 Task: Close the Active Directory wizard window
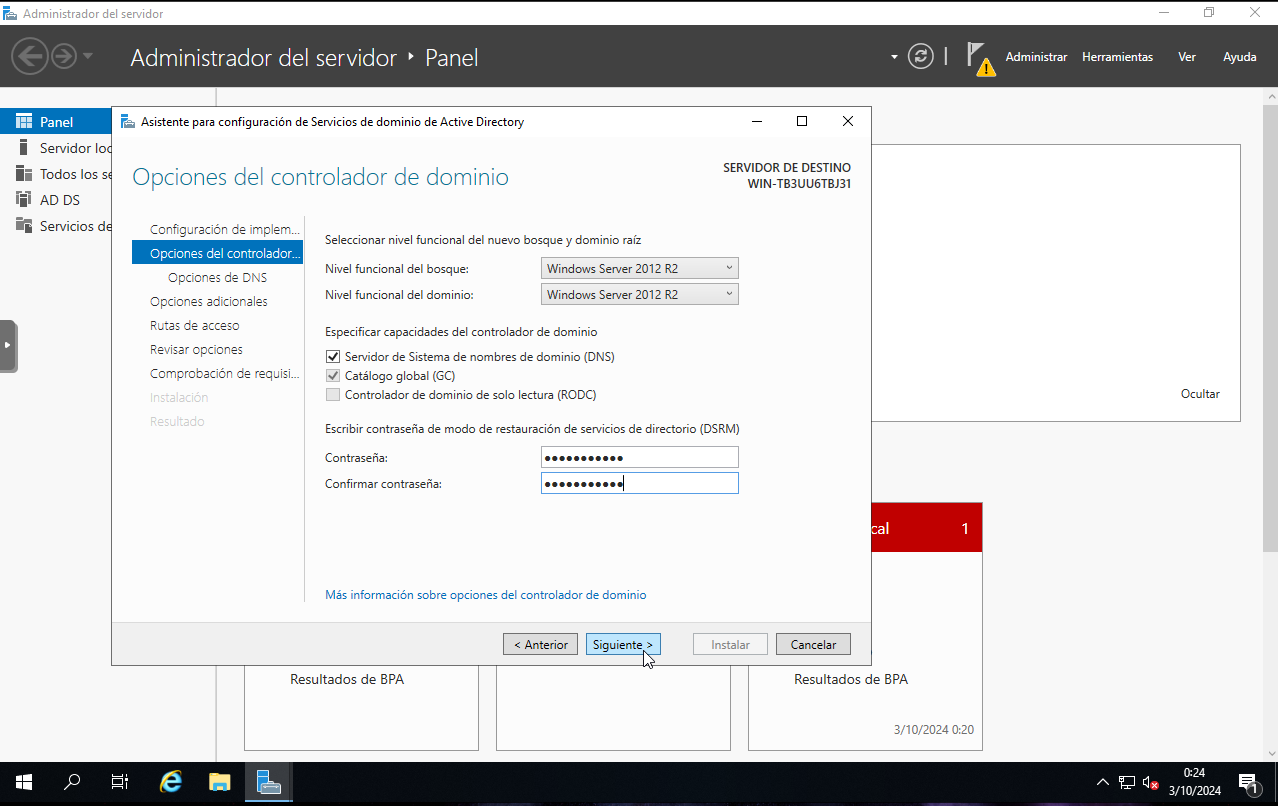[x=848, y=121]
